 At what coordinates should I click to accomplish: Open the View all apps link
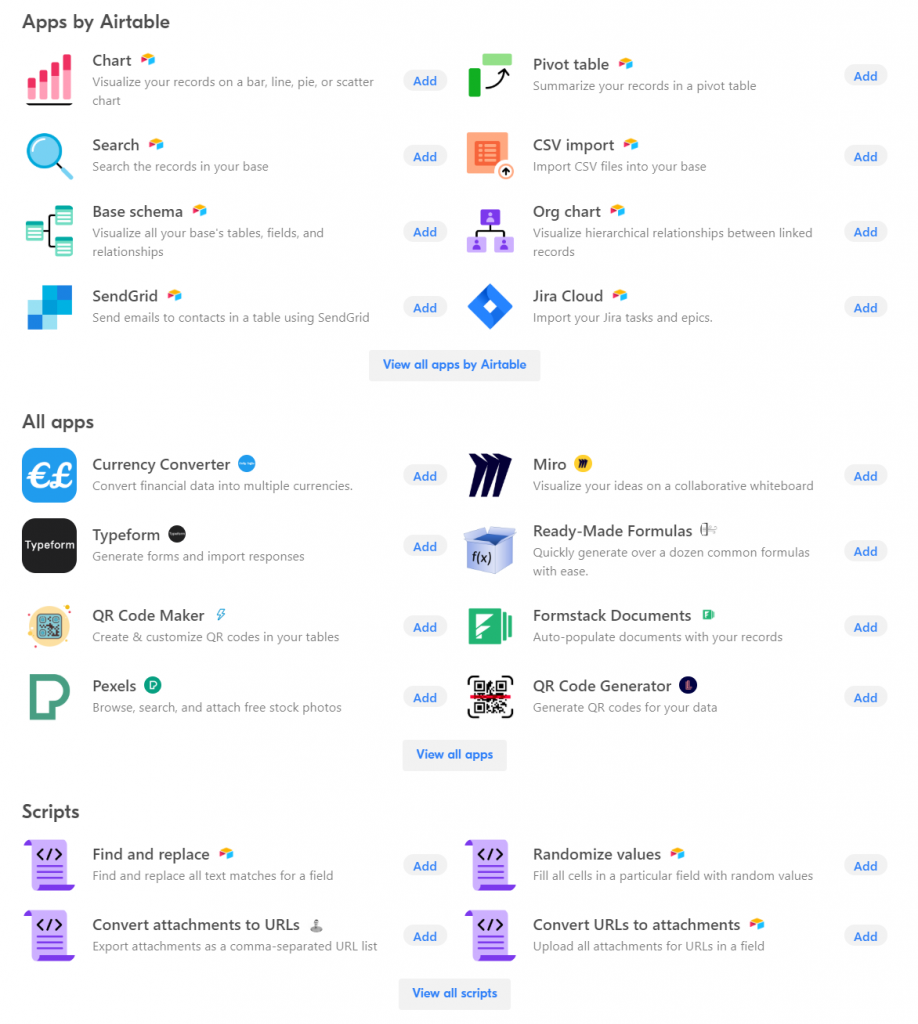tap(454, 755)
